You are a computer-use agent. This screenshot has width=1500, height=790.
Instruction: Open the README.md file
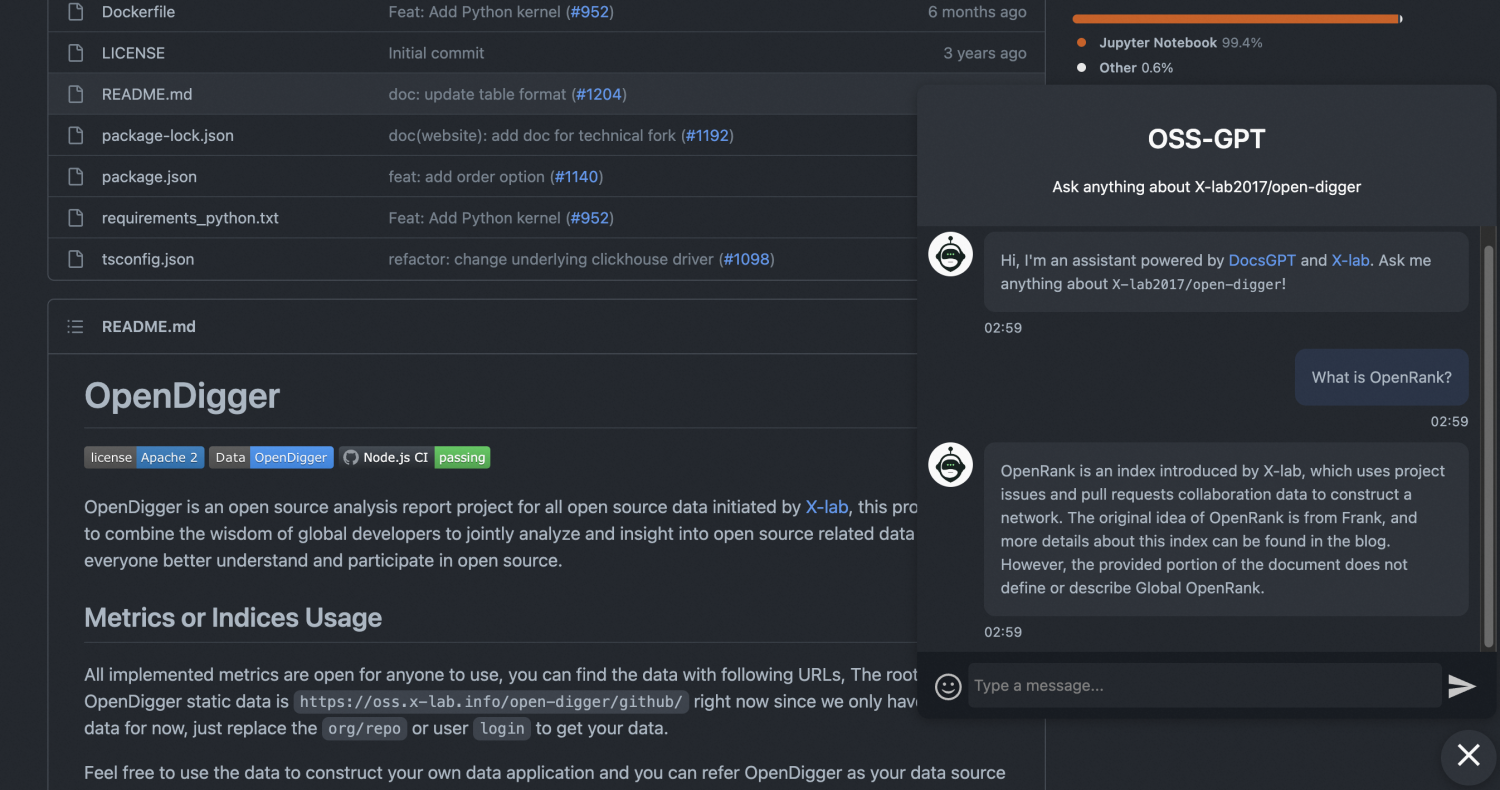(x=147, y=94)
